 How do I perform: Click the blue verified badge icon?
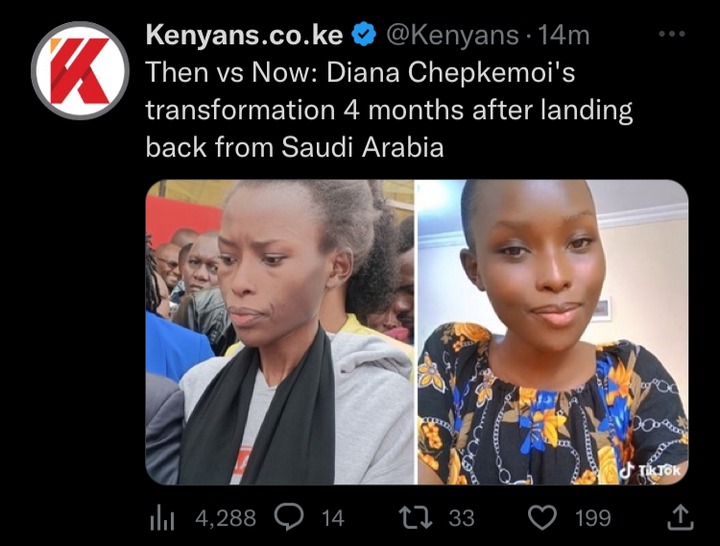pos(364,34)
